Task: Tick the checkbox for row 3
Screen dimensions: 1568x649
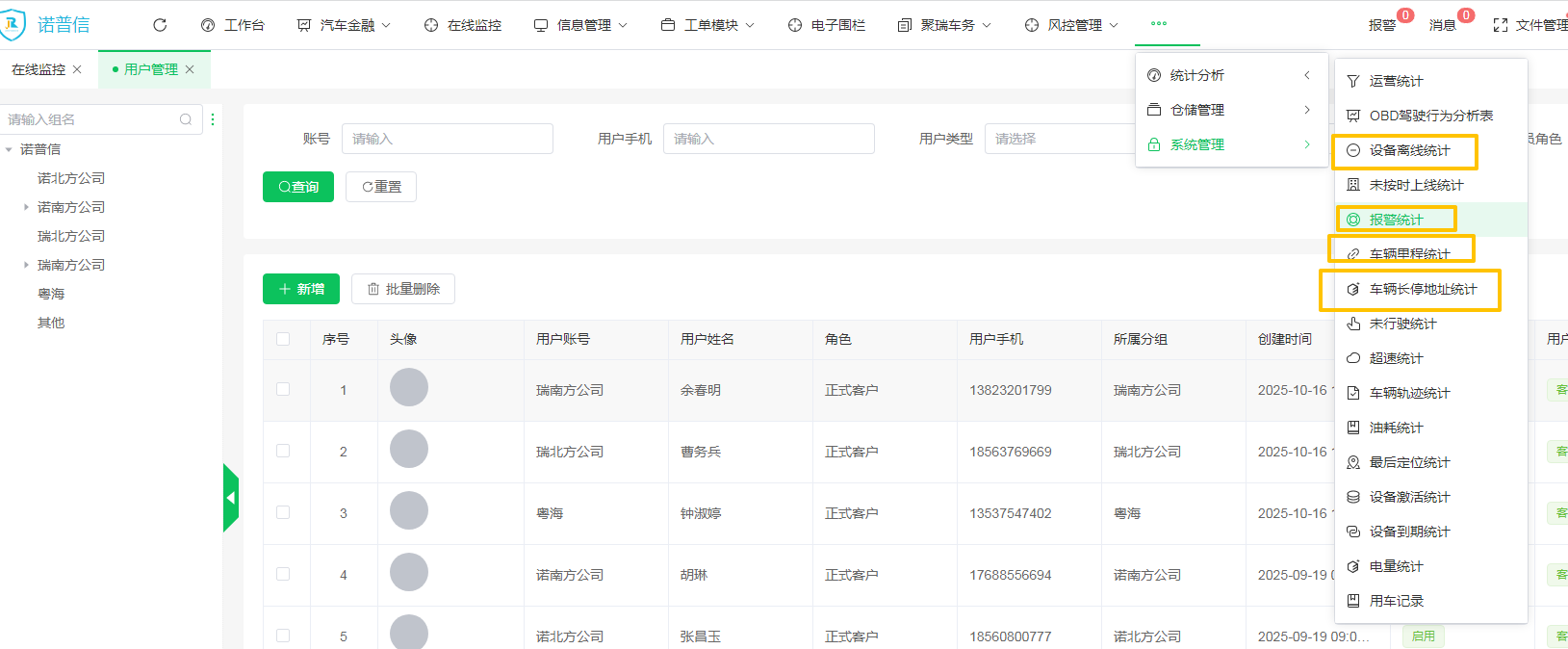Action: coord(283,513)
